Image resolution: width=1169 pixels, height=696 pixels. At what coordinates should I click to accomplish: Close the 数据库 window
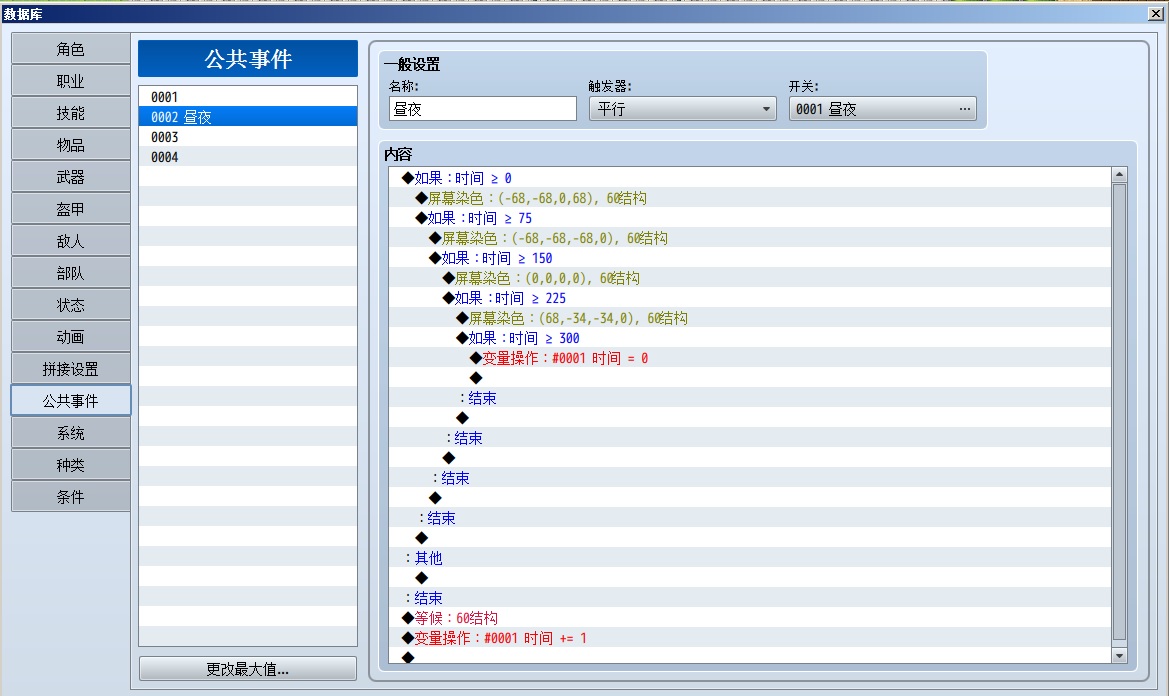[x=1154, y=13]
